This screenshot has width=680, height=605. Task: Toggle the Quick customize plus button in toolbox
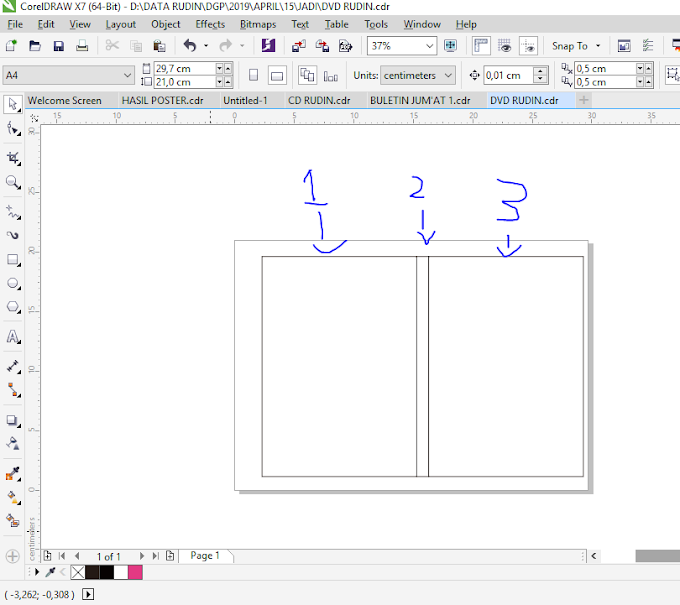[x=13, y=556]
